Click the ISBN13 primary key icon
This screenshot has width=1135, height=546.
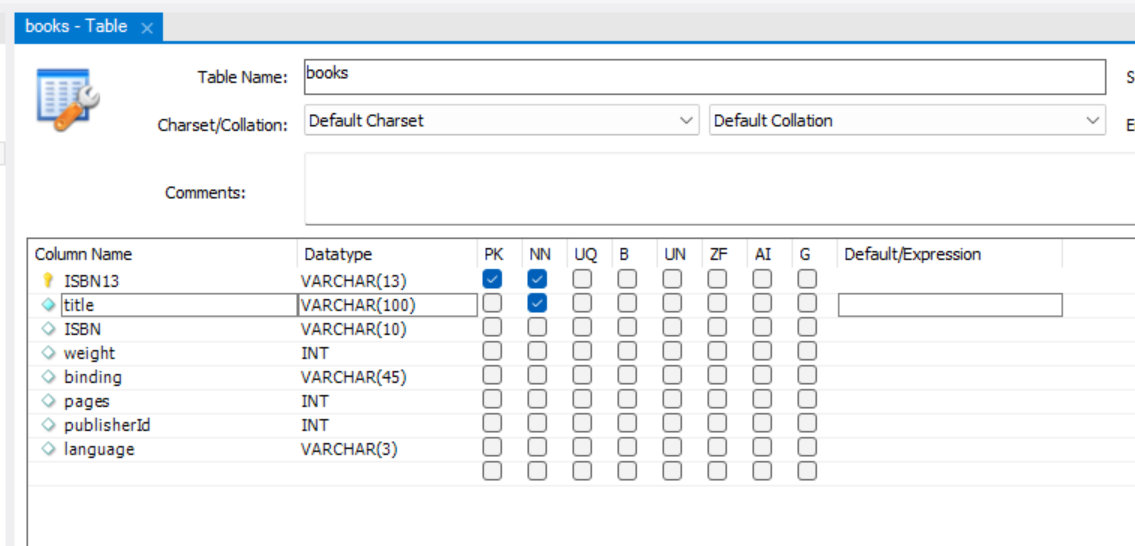point(48,281)
